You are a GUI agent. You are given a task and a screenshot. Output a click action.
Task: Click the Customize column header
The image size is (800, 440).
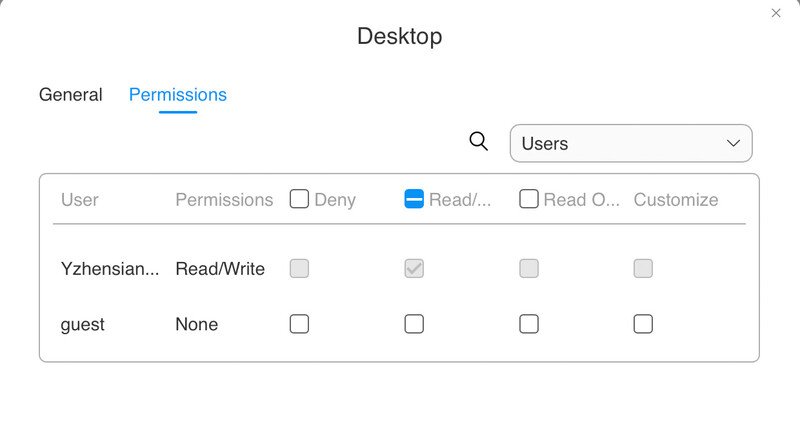(676, 200)
